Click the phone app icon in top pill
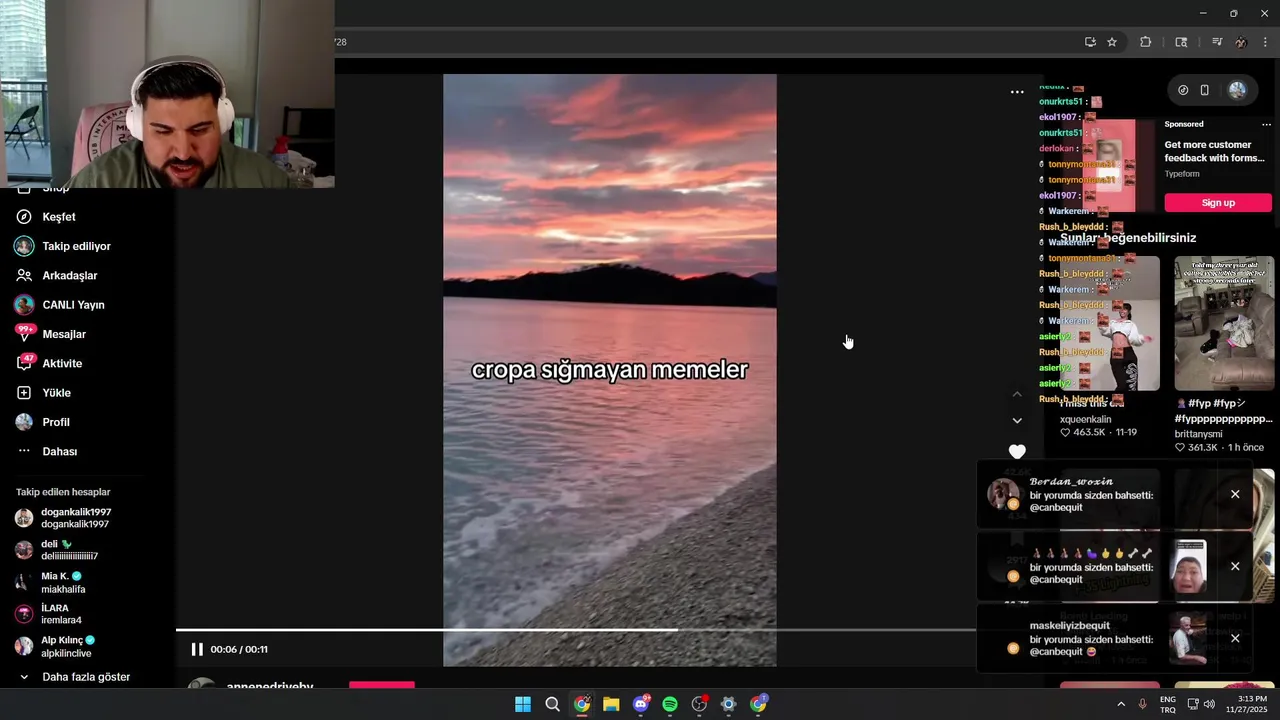Screen dimensions: 1280x720 pos(1205,90)
